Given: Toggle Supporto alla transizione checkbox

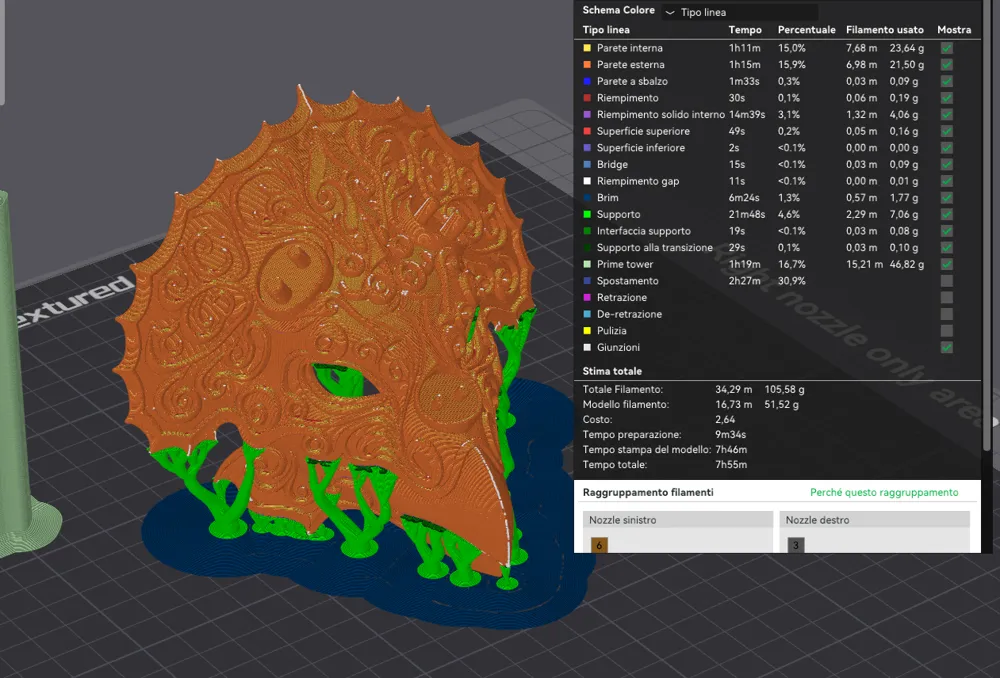Looking at the screenshot, I should 946,247.
